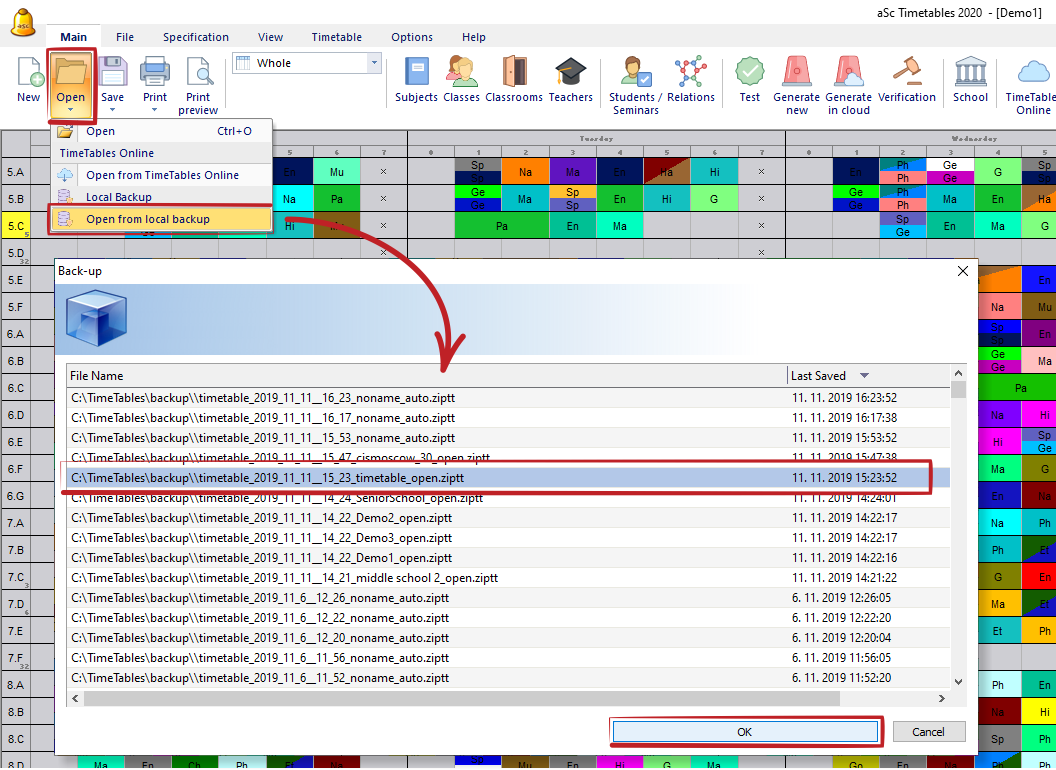Expand the Print dropdown arrow
The height and width of the screenshot is (770, 1056).
(155, 110)
